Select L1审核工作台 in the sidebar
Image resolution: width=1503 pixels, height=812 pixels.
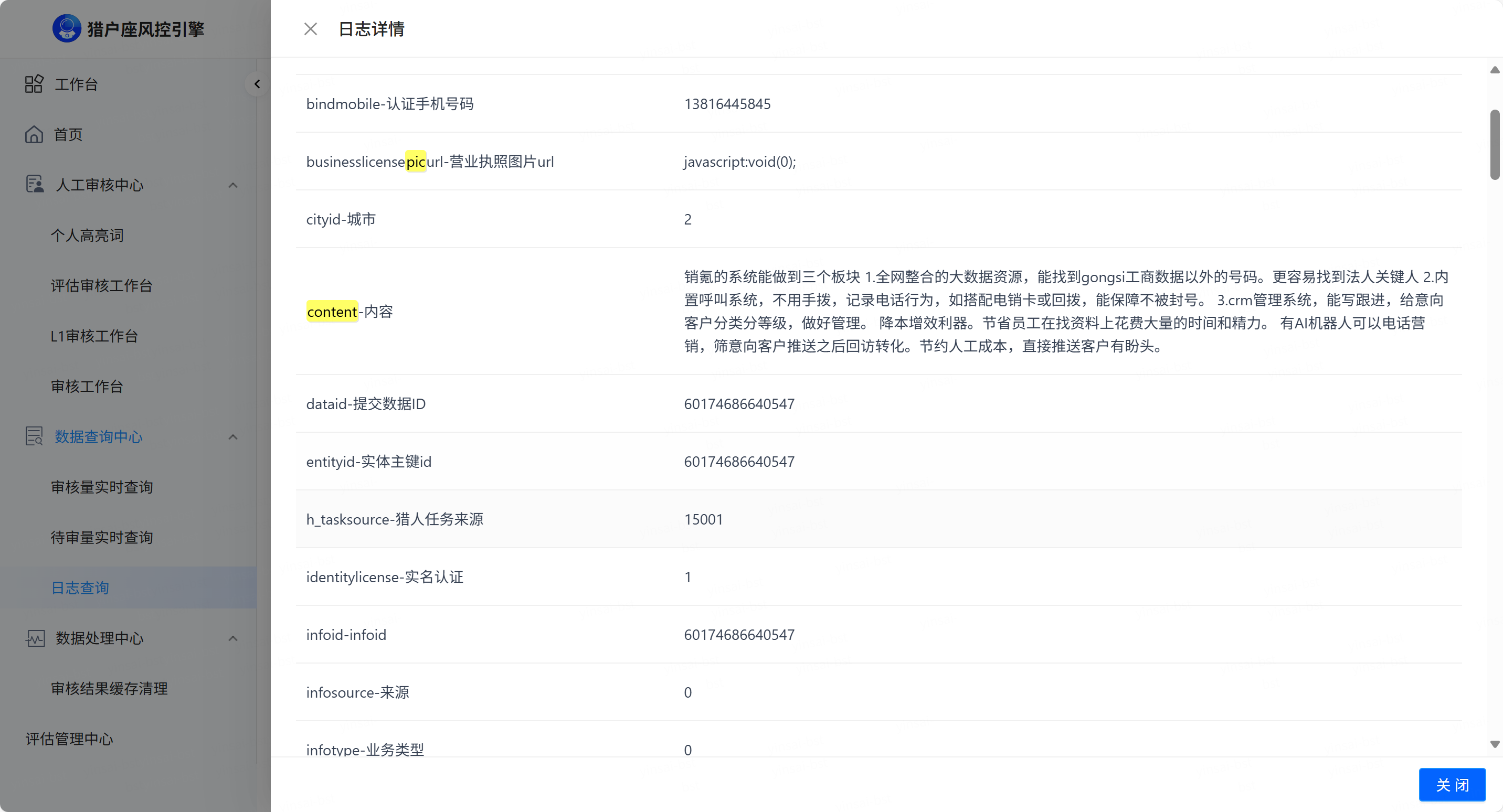coord(94,336)
